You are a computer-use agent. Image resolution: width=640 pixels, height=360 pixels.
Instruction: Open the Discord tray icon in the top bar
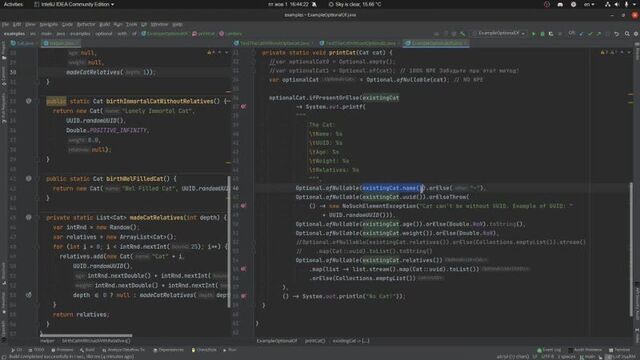560,4
